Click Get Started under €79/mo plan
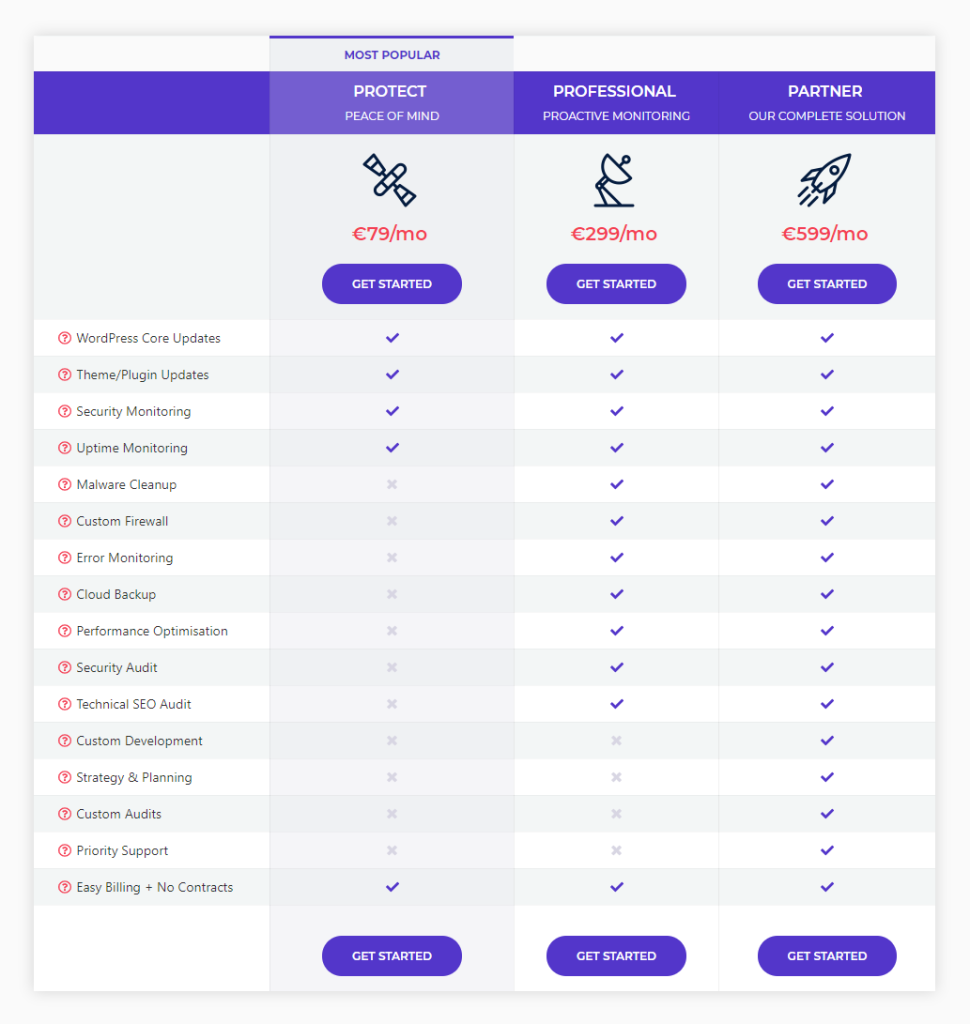 click(391, 284)
